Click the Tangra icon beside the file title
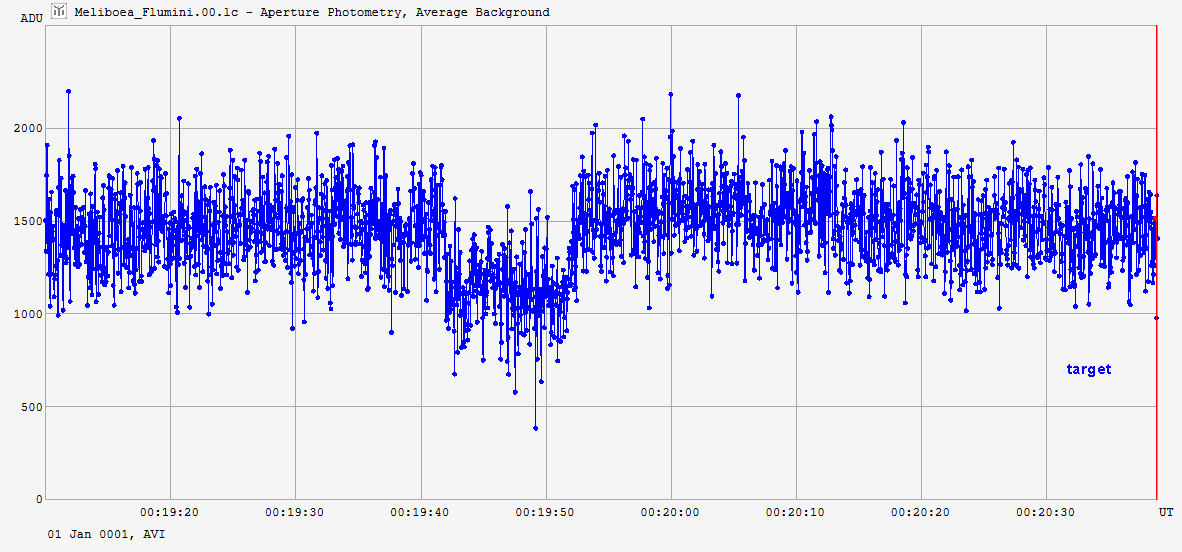The image size is (1182, 552). tap(59, 11)
